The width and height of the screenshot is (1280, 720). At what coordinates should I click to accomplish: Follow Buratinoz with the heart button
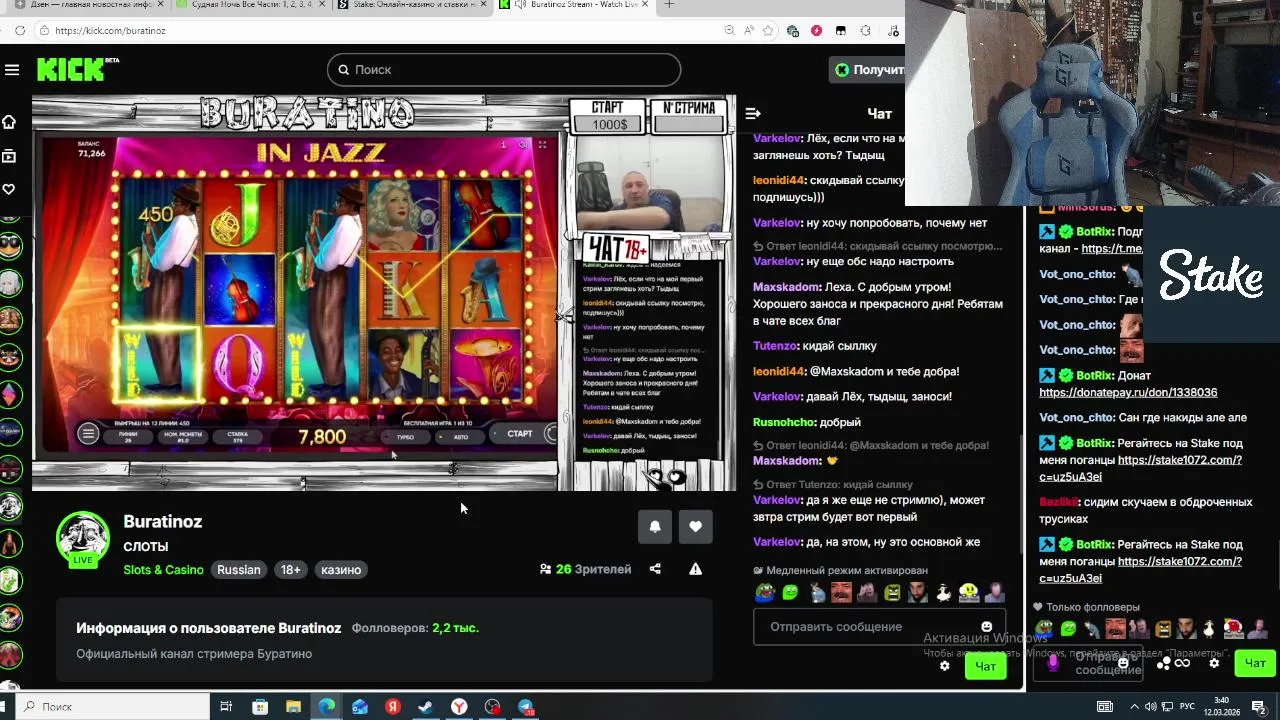pyautogui.click(x=695, y=527)
